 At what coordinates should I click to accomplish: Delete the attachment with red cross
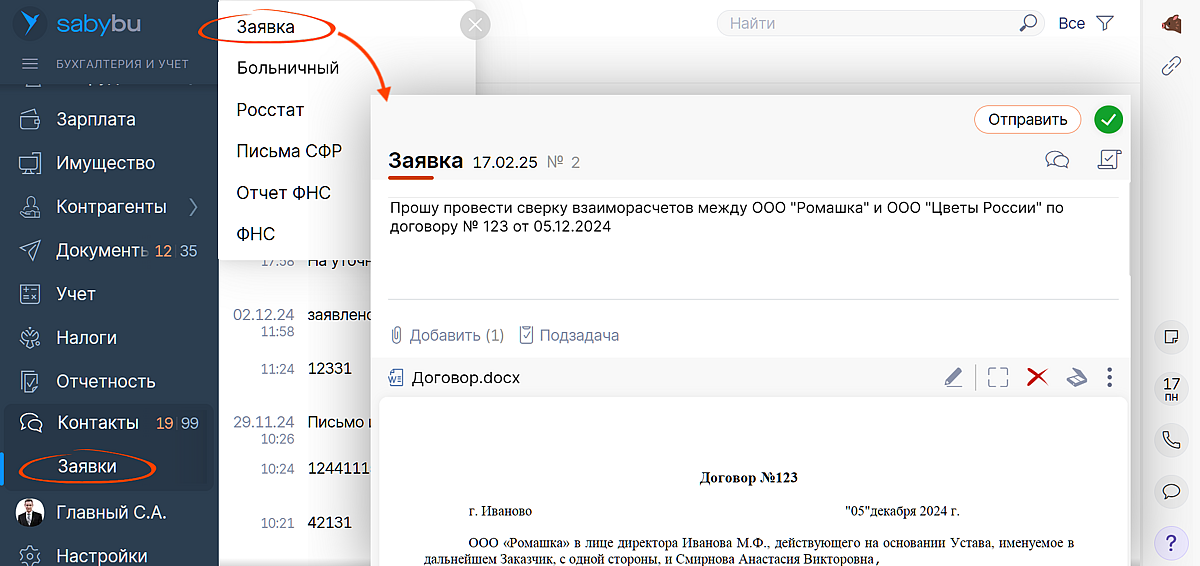pos(1037,377)
